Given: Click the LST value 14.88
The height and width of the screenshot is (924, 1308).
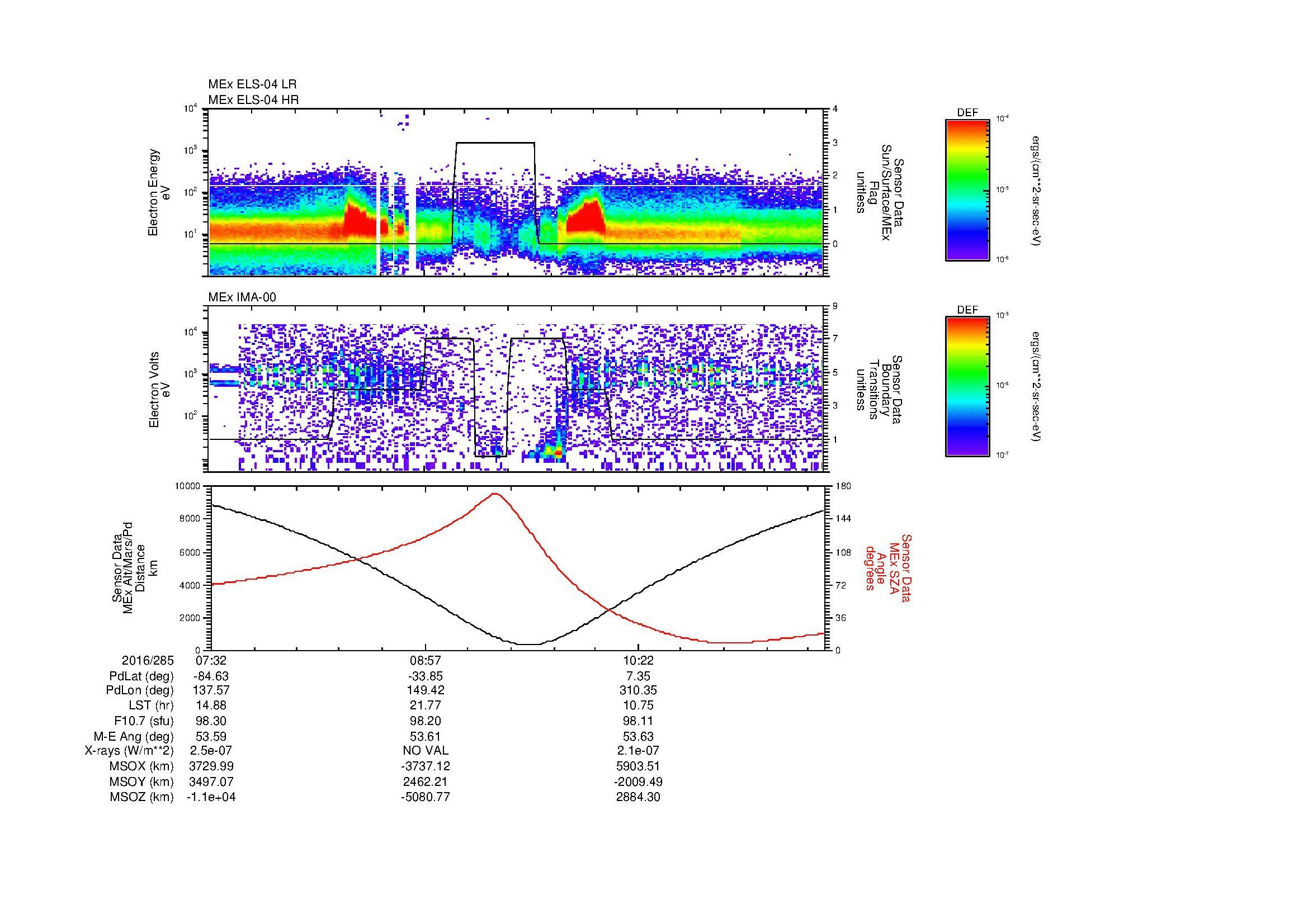Looking at the screenshot, I should (x=211, y=706).
